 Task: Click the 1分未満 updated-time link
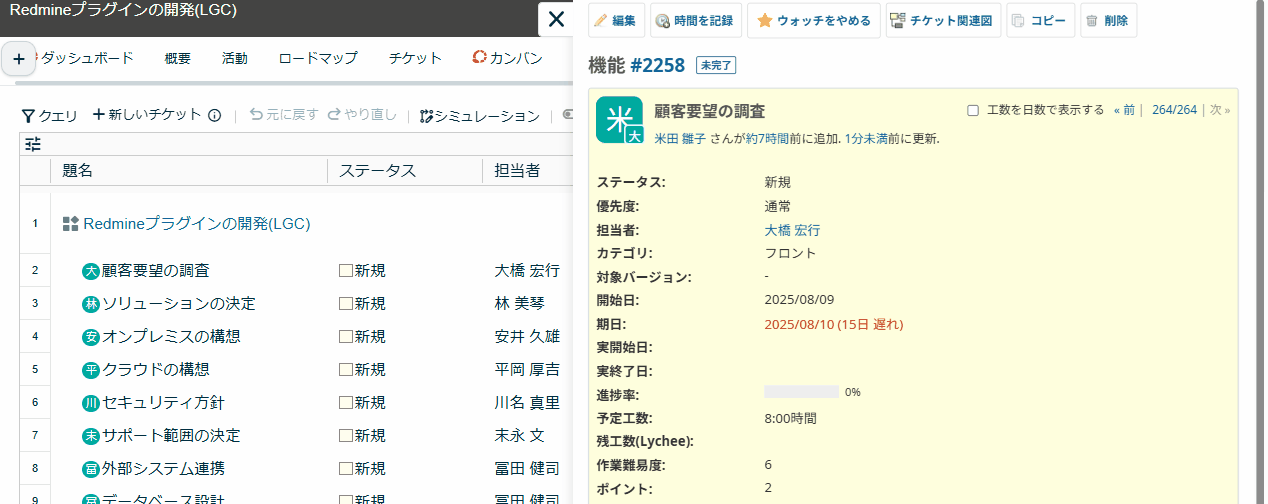(868, 139)
